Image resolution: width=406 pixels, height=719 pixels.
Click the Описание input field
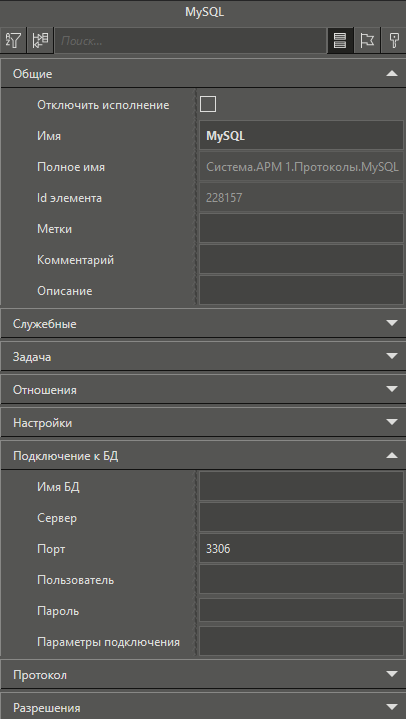pyautogui.click(x=301, y=290)
